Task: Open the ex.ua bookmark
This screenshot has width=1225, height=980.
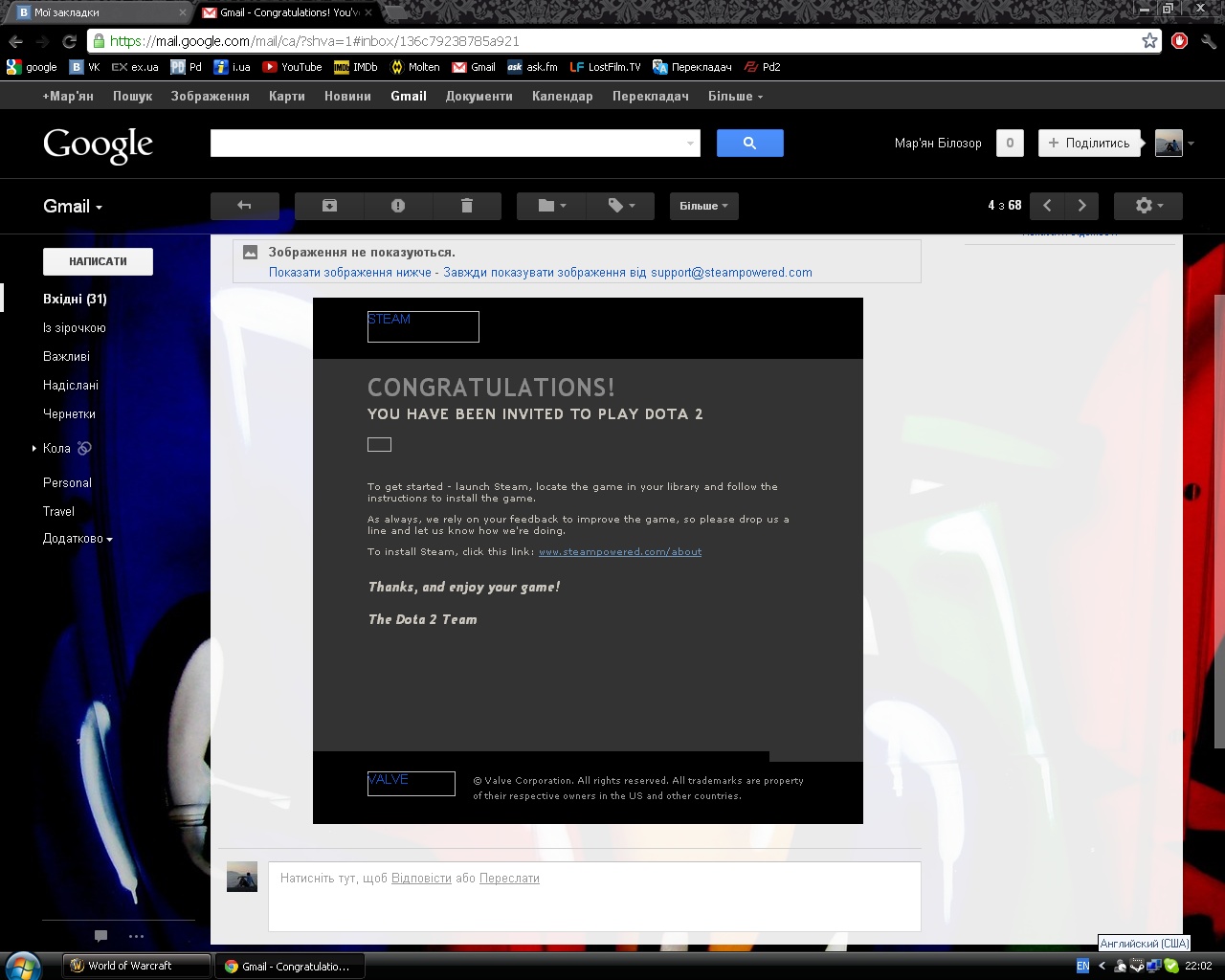Action: coord(135,67)
